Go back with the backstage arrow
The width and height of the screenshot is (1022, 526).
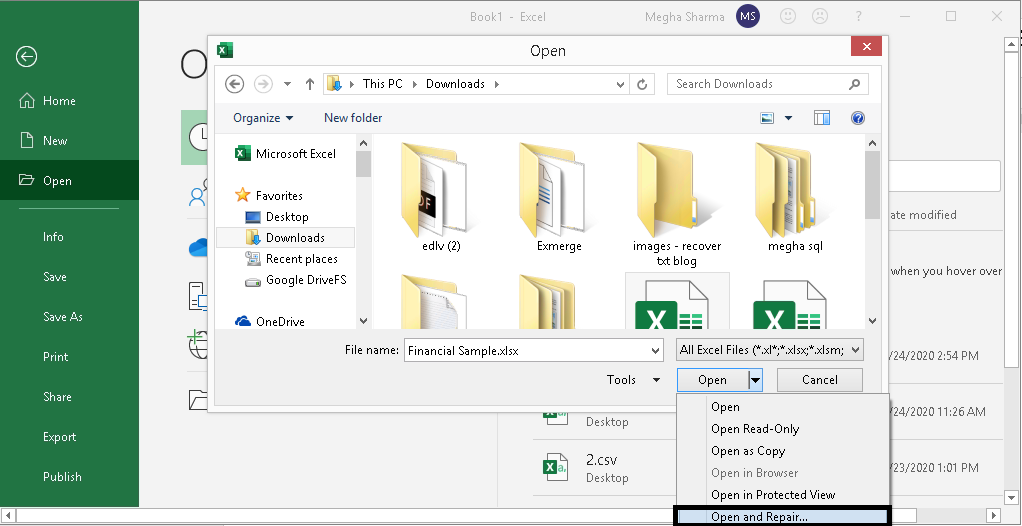point(27,57)
